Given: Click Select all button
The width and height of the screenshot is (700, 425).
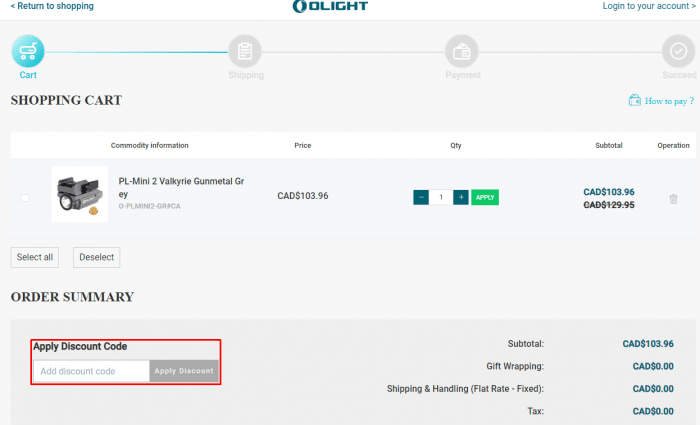Looking at the screenshot, I should tap(35, 258).
